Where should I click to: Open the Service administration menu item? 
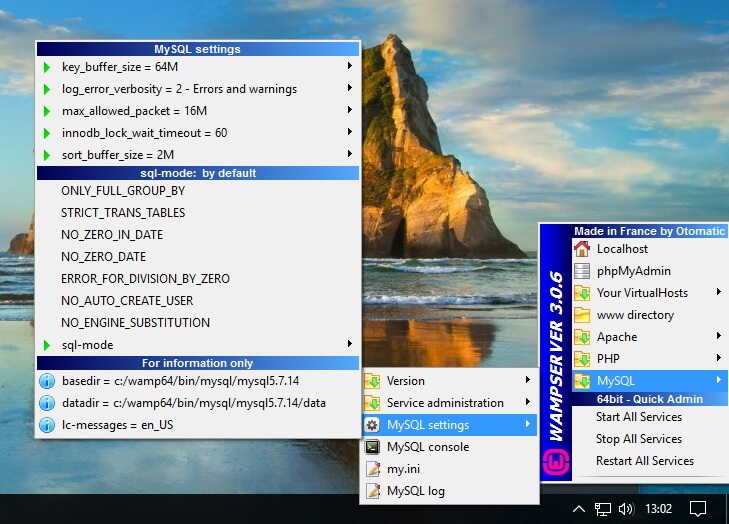(445, 403)
